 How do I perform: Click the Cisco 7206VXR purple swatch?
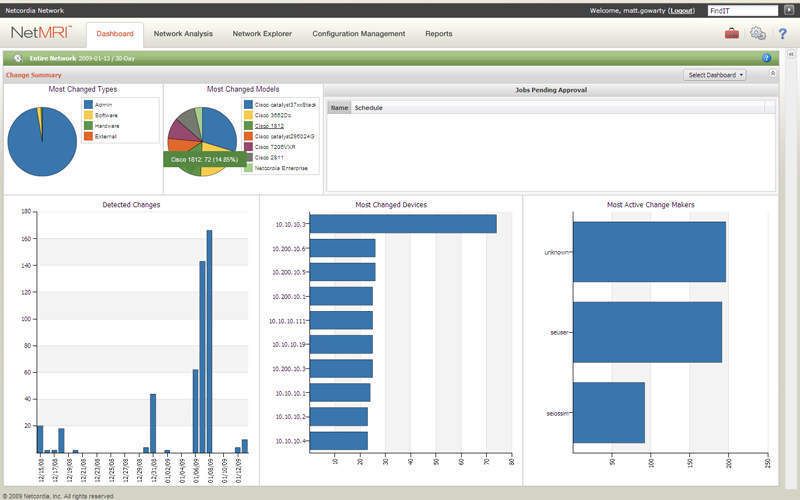click(248, 147)
